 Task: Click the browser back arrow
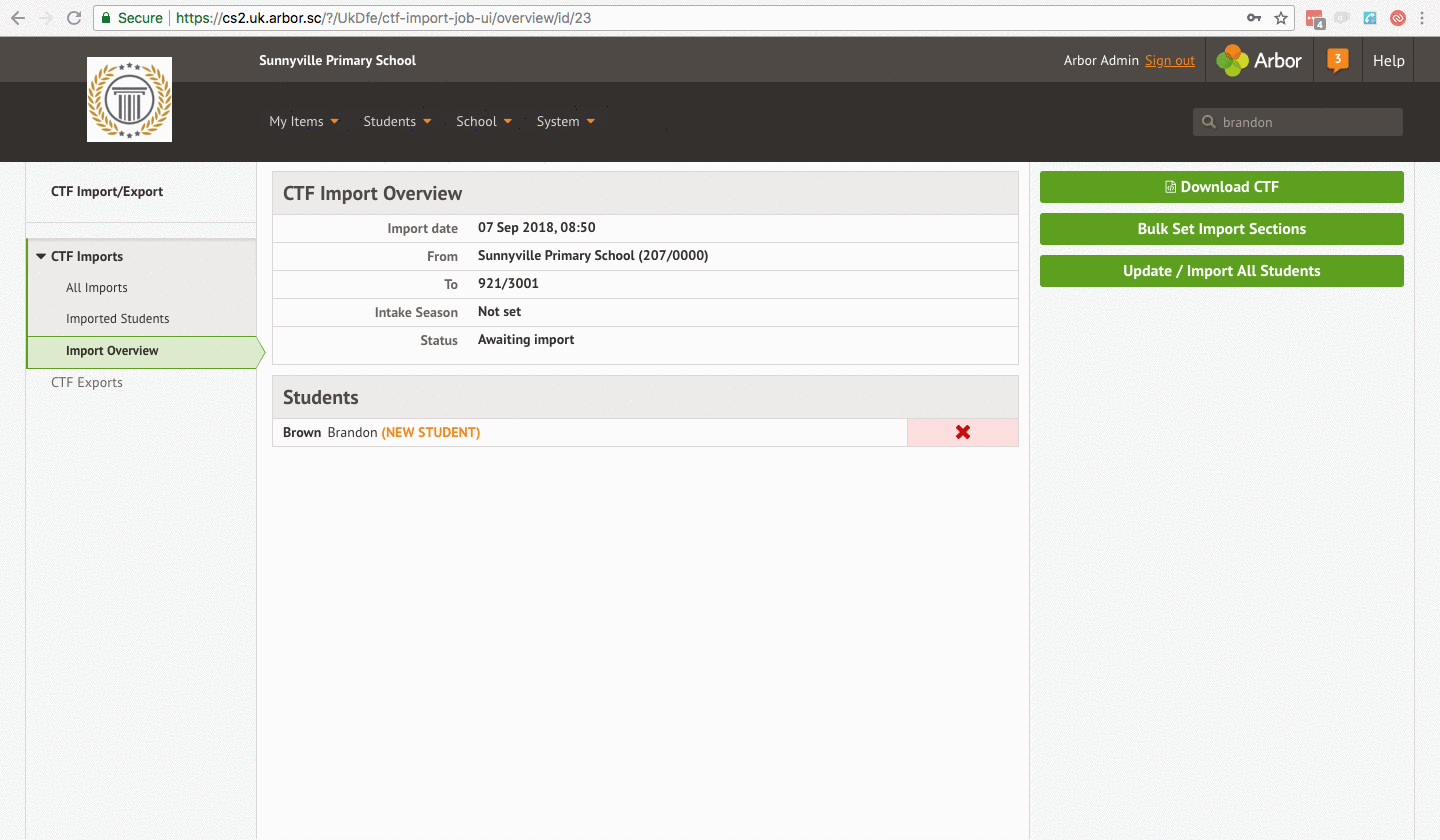tap(17, 18)
